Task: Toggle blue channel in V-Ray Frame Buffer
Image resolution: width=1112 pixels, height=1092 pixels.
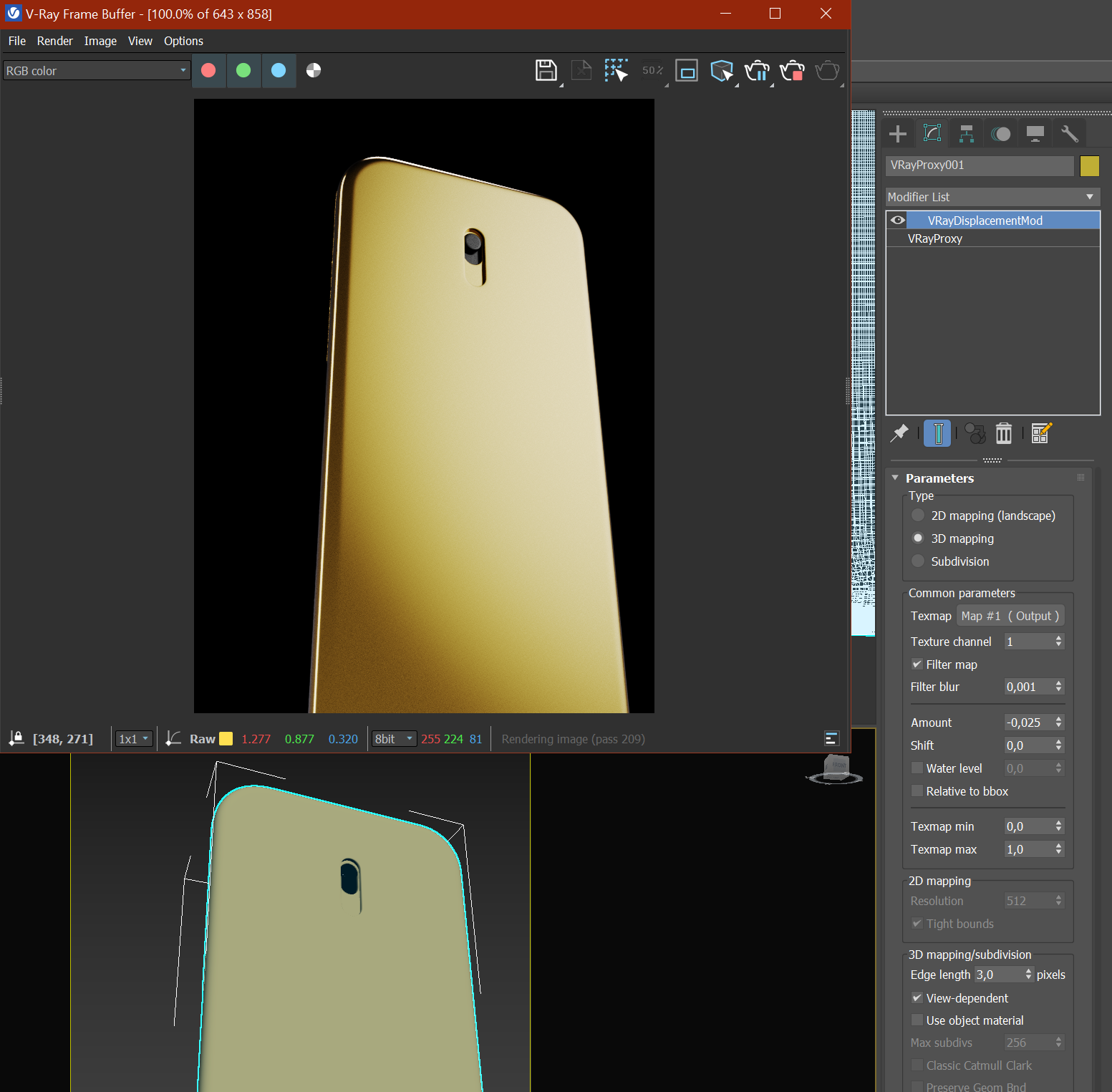Action: click(x=279, y=70)
